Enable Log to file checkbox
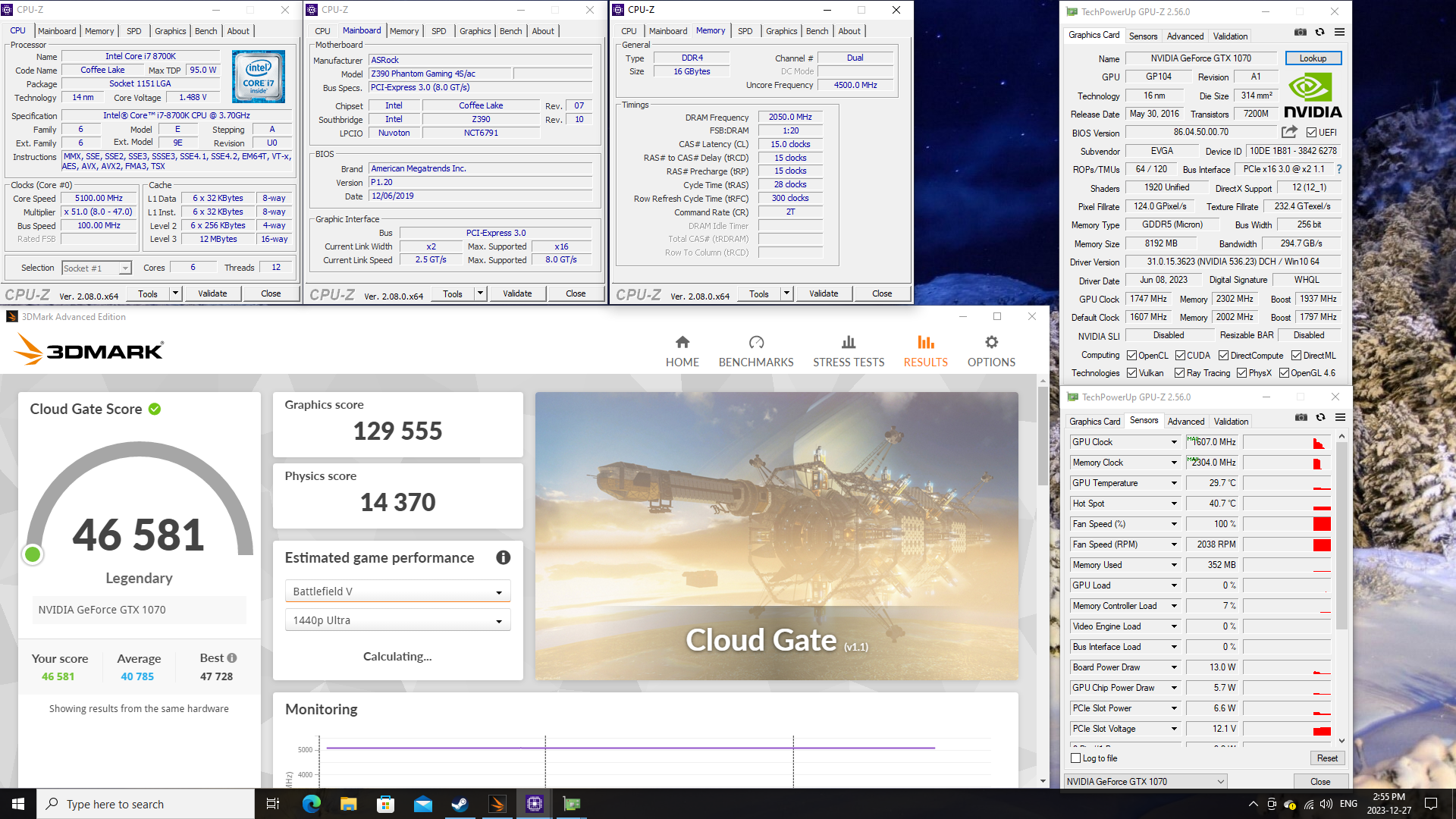 (1075, 758)
